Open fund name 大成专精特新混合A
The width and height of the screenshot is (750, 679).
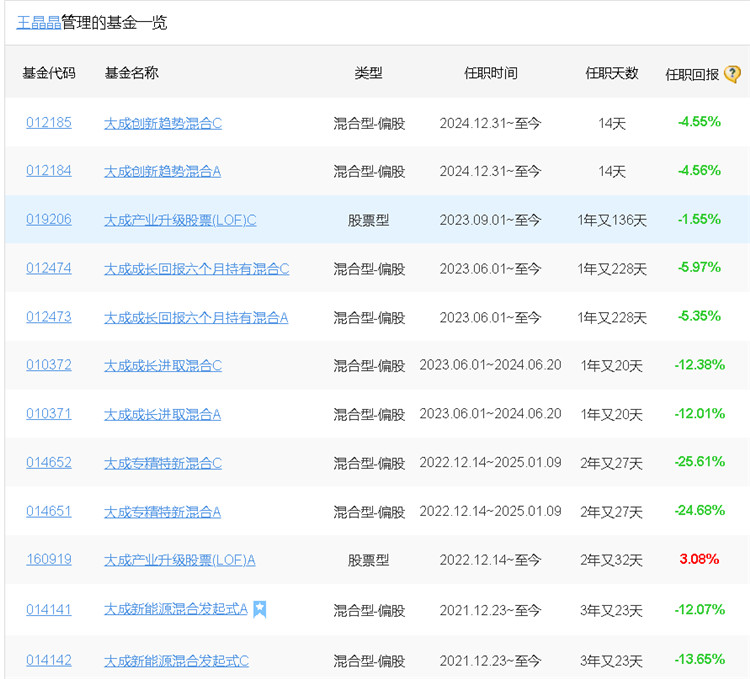[163, 512]
